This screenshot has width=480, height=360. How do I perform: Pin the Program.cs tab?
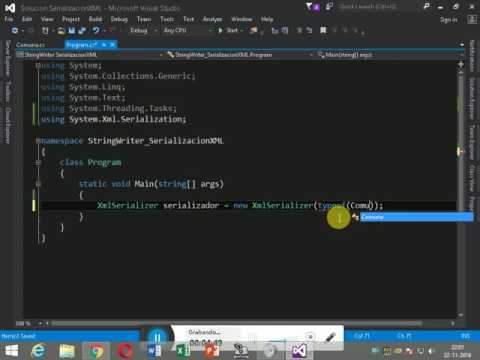pyautogui.click(x=104, y=45)
